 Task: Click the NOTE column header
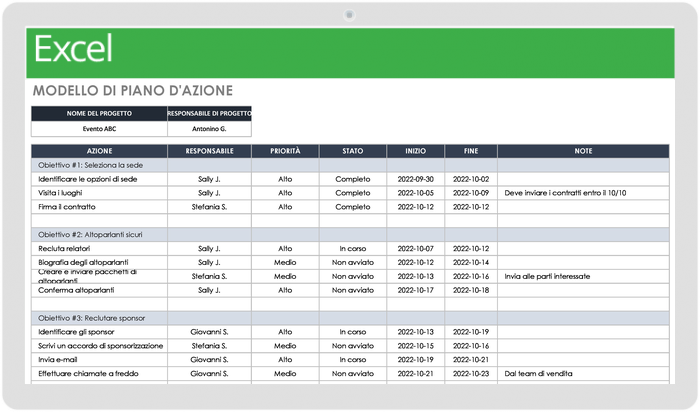[583, 151]
